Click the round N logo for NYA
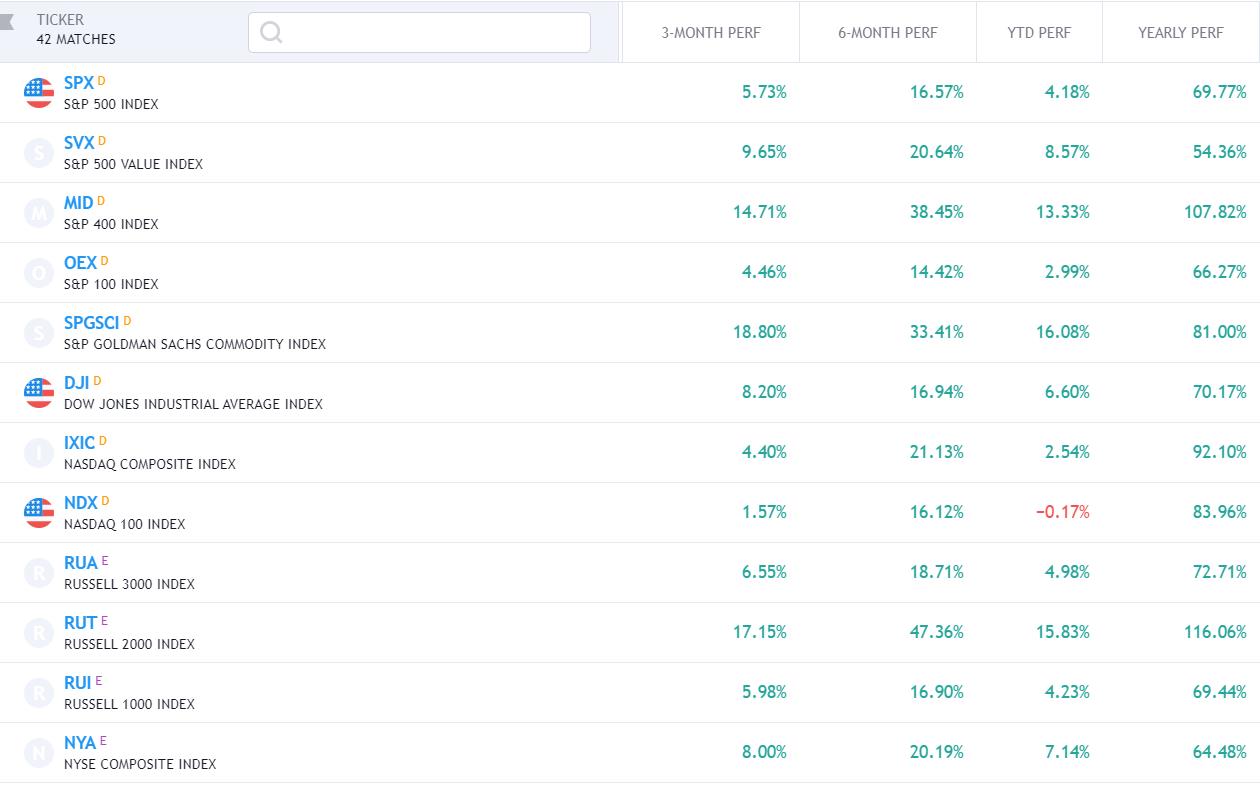This screenshot has width=1260, height=787. [39, 753]
